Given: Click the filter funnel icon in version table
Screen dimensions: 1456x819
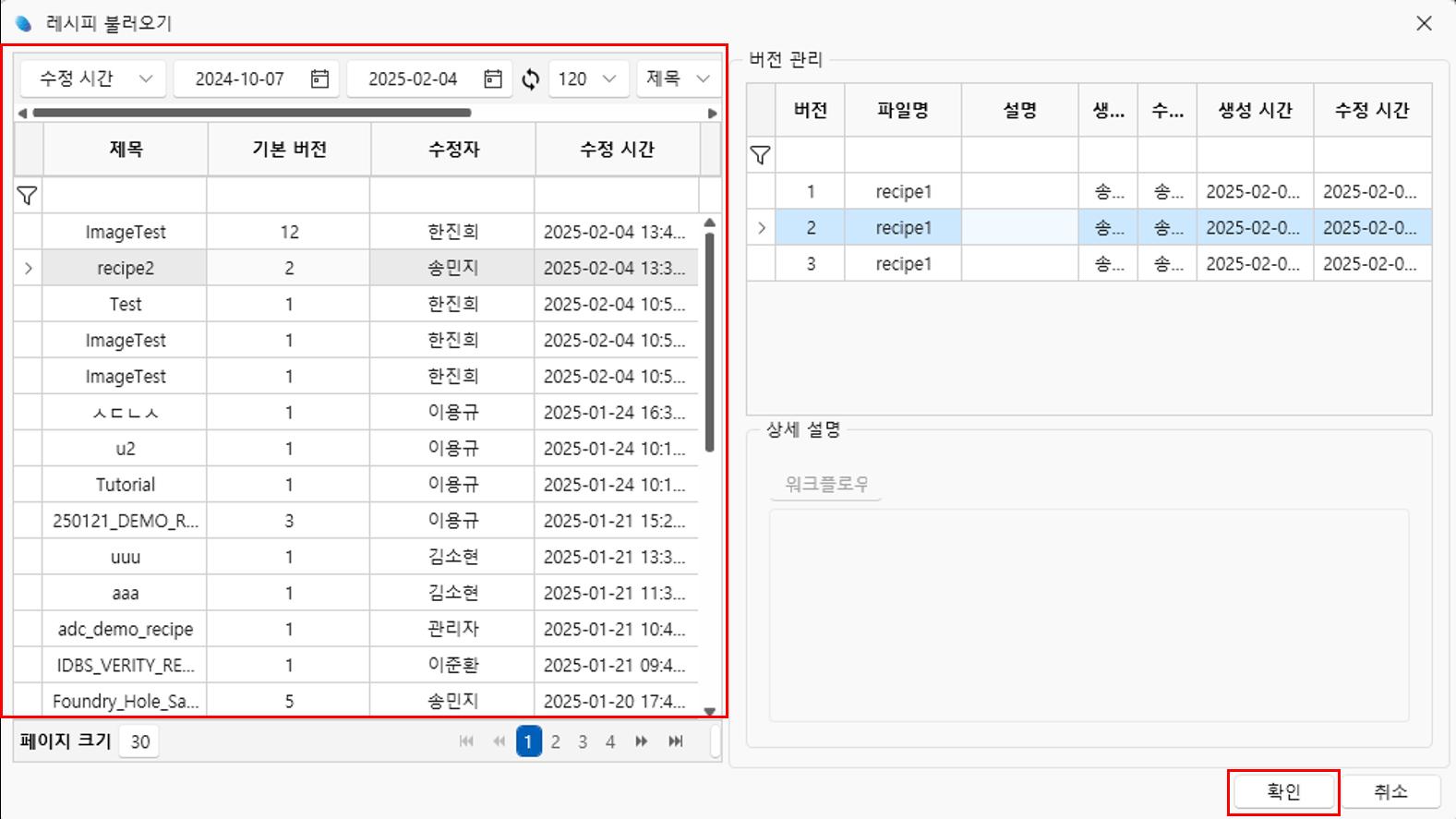Looking at the screenshot, I should [760, 155].
